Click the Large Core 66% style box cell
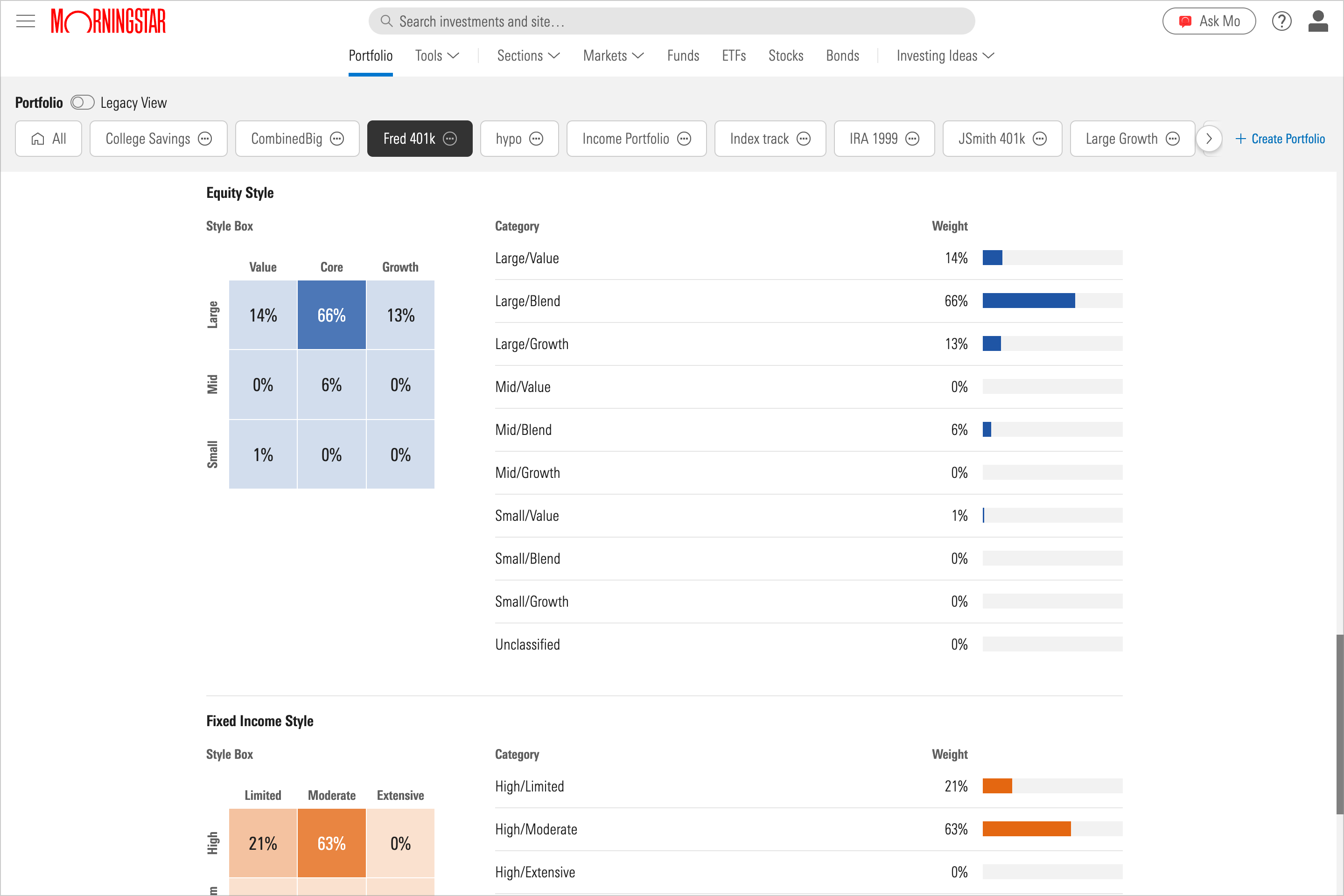The width and height of the screenshot is (1344, 896). [331, 315]
